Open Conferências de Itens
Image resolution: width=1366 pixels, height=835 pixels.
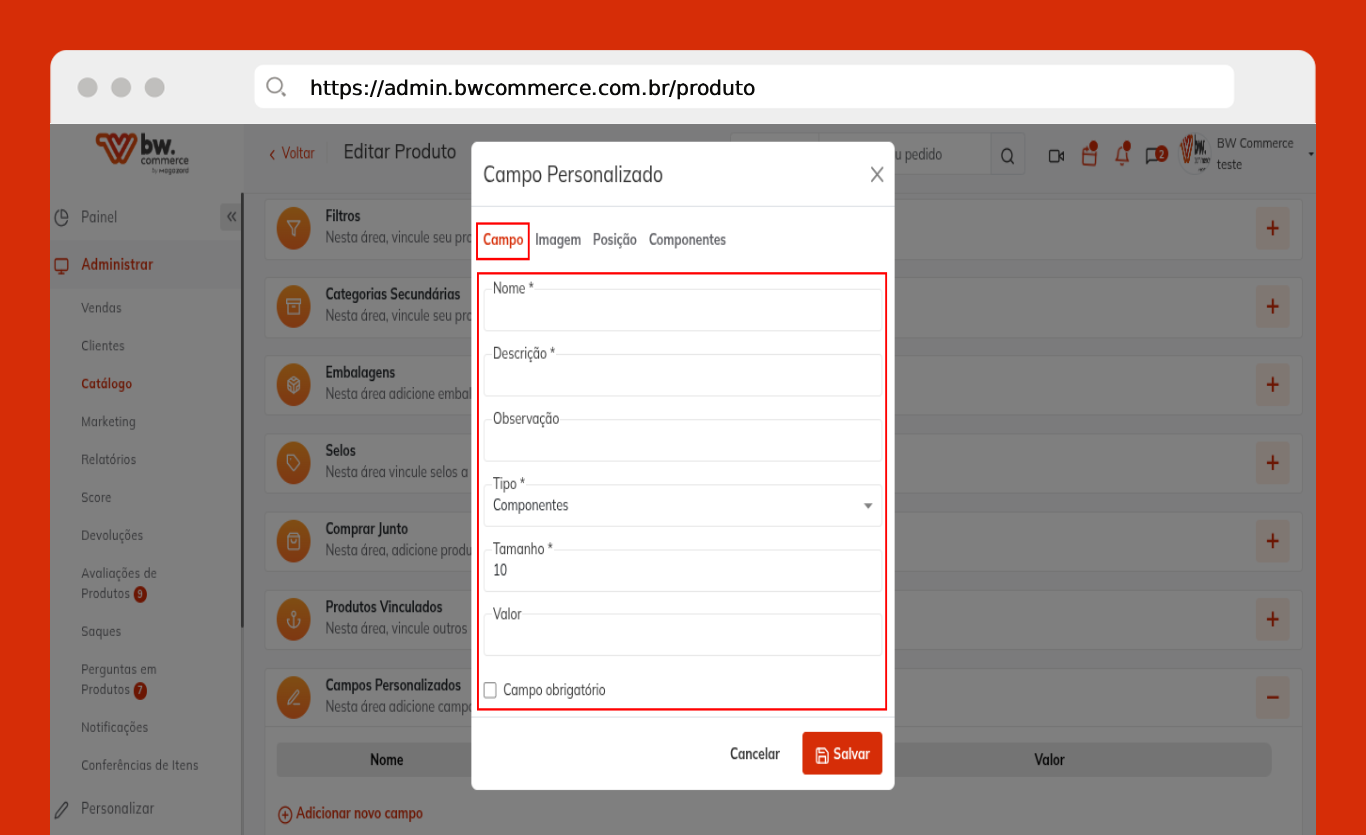point(140,766)
